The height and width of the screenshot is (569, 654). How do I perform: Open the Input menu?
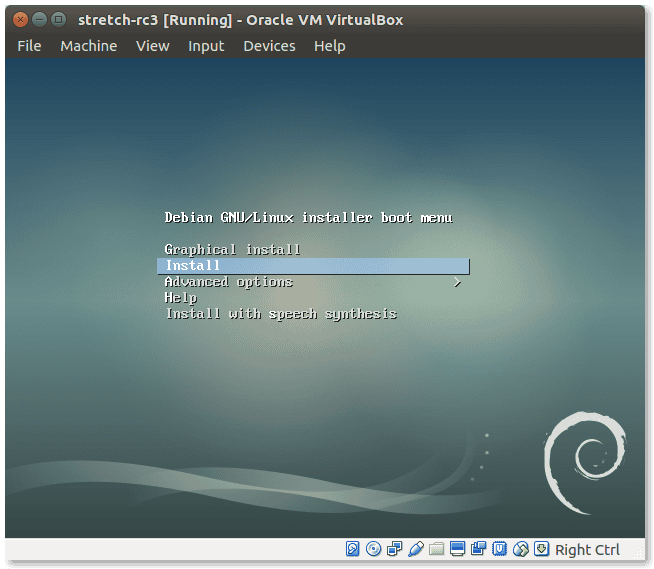coord(206,46)
